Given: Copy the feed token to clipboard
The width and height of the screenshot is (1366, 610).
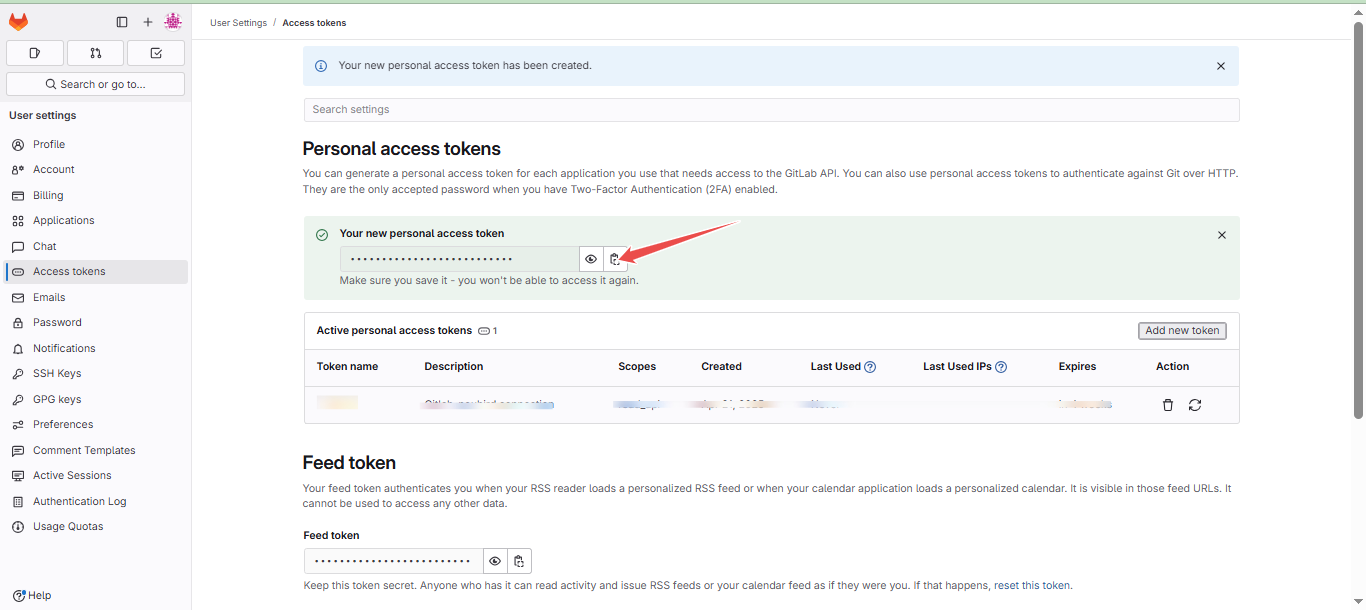Looking at the screenshot, I should (519, 561).
